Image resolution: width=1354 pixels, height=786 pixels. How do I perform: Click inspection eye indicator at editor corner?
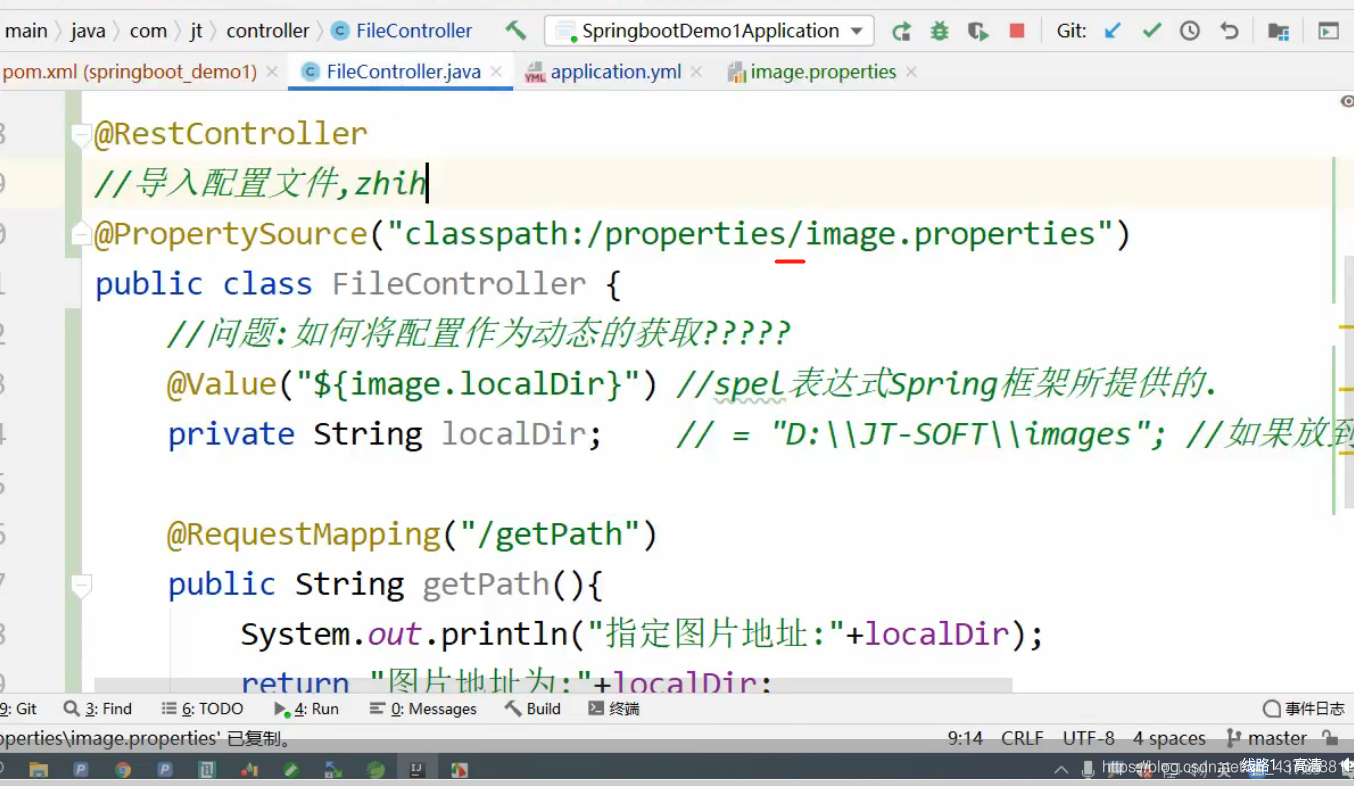point(1346,102)
